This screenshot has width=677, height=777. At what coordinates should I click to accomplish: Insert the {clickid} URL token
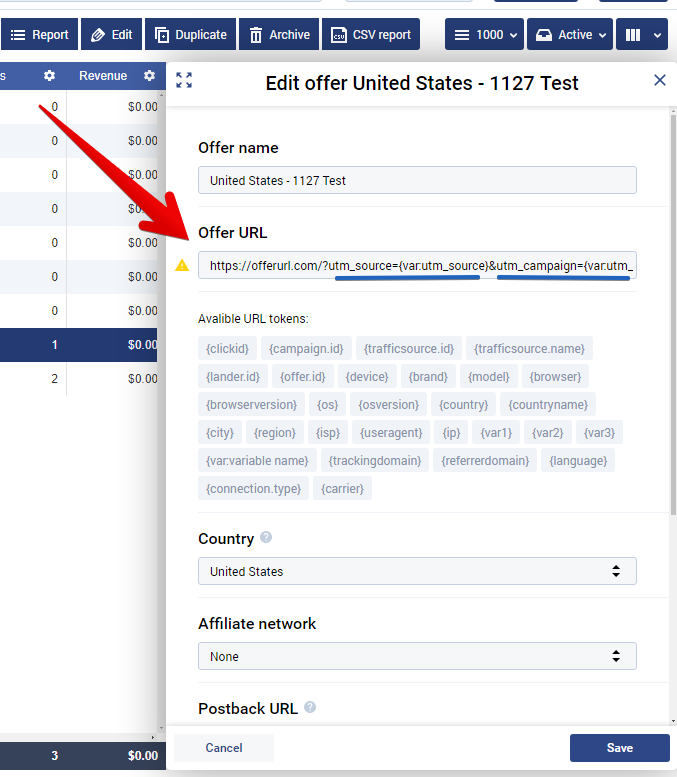coord(227,349)
